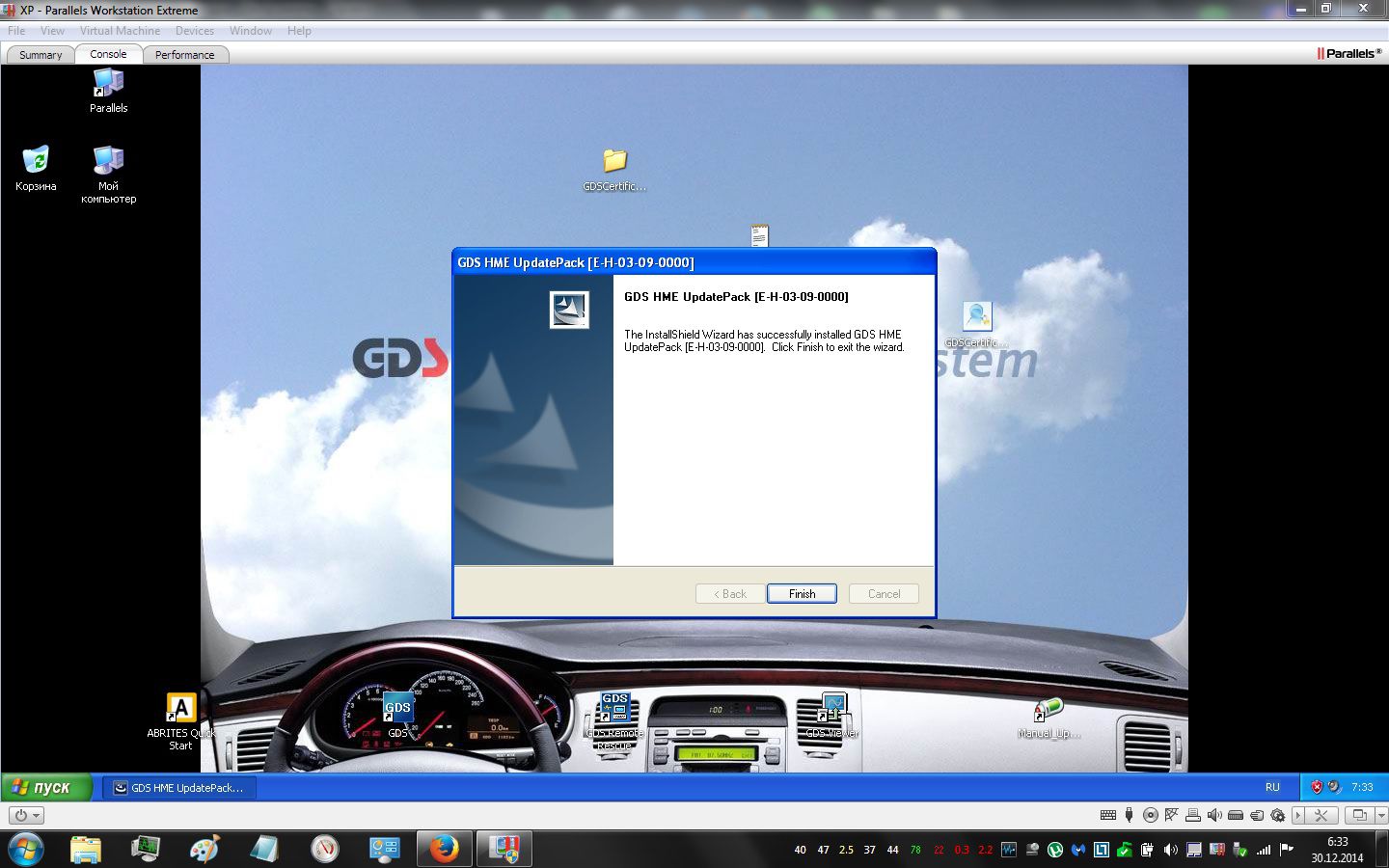Viewport: 1389px width, 868px height.
Task: Switch to Parallels Workstation taskbar icon
Action: coord(504,850)
